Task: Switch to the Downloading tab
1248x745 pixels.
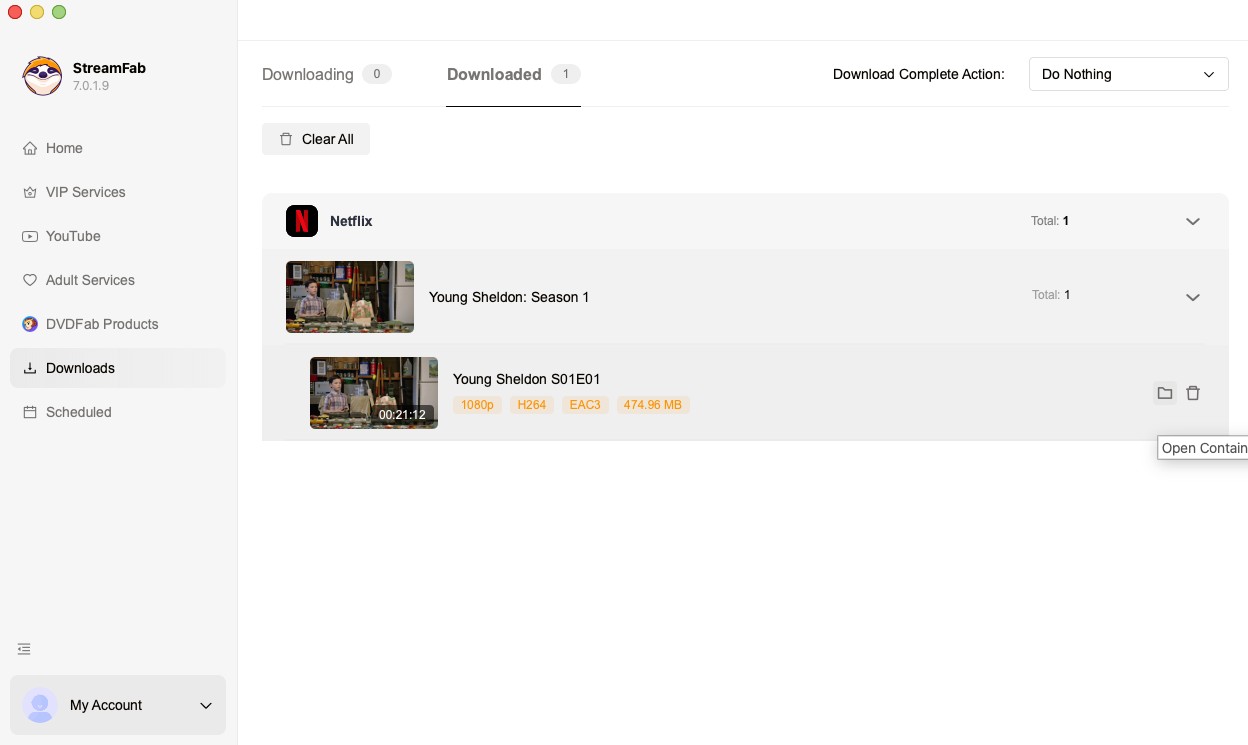Action: pos(308,74)
